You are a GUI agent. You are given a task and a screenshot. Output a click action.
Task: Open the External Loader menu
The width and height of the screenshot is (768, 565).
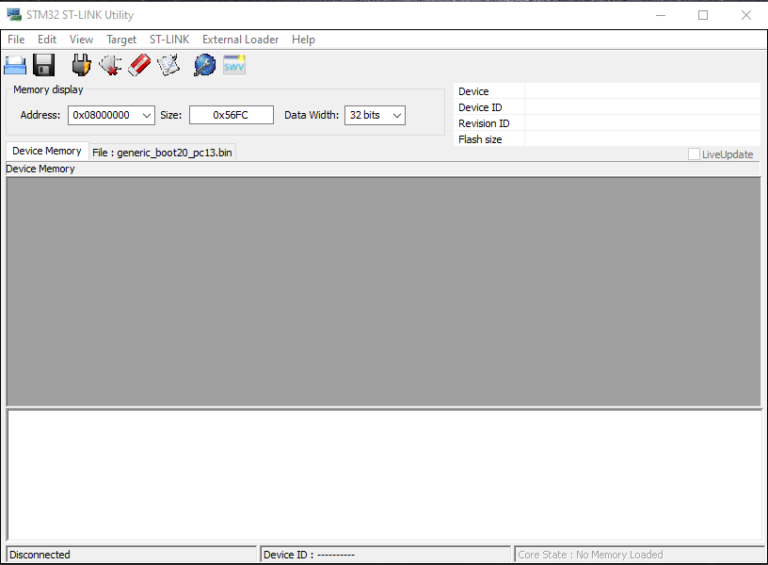pos(240,40)
